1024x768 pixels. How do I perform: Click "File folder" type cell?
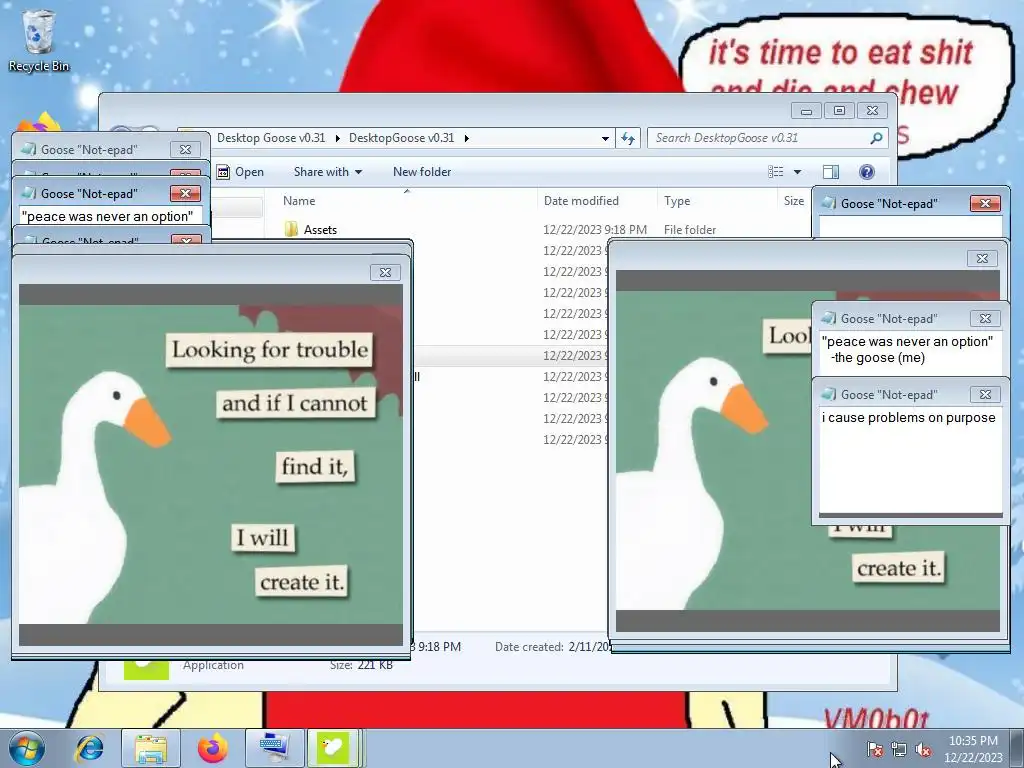coord(690,230)
